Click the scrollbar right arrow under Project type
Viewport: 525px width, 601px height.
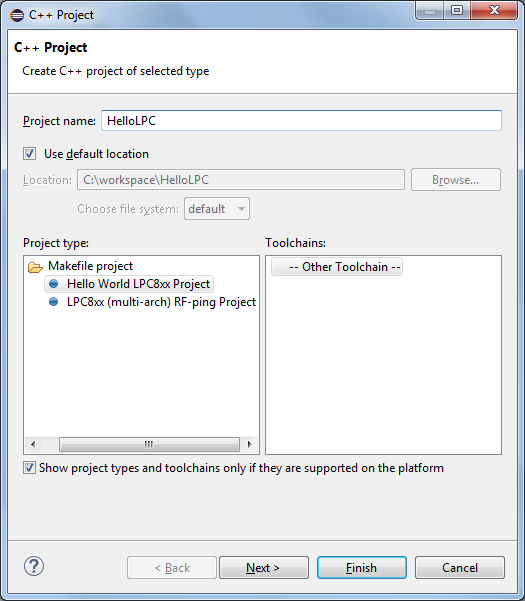[249, 444]
